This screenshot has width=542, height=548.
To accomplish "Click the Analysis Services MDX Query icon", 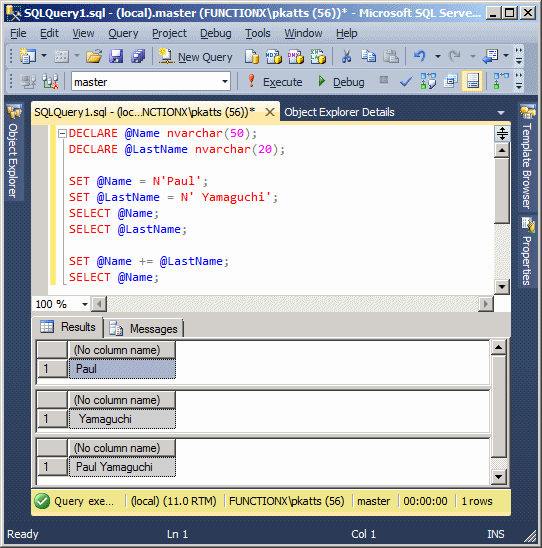I will pos(274,57).
